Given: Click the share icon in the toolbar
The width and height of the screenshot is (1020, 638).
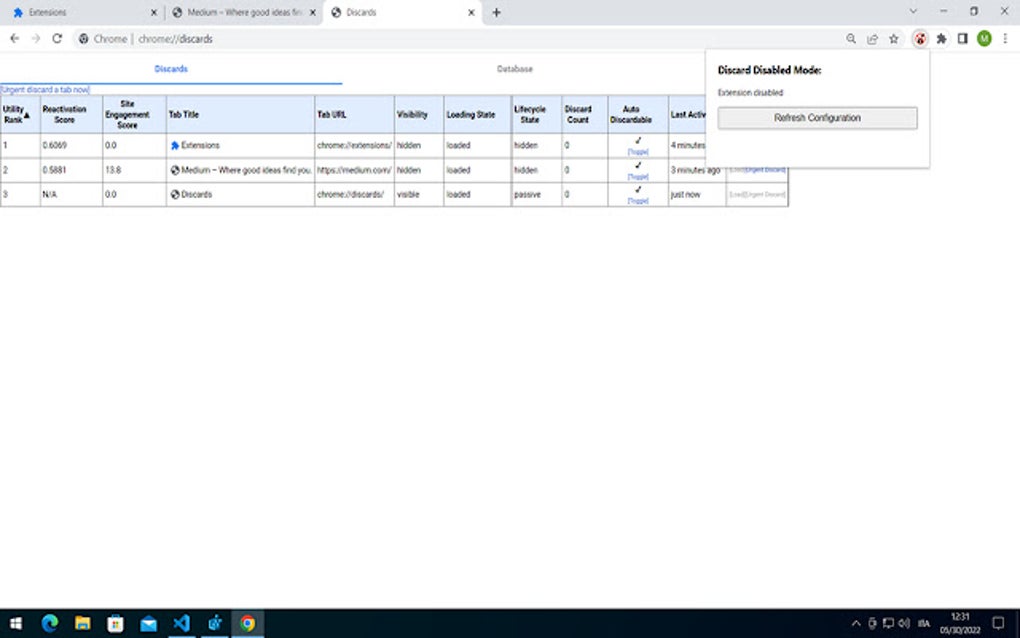Looking at the screenshot, I should pos(871,39).
